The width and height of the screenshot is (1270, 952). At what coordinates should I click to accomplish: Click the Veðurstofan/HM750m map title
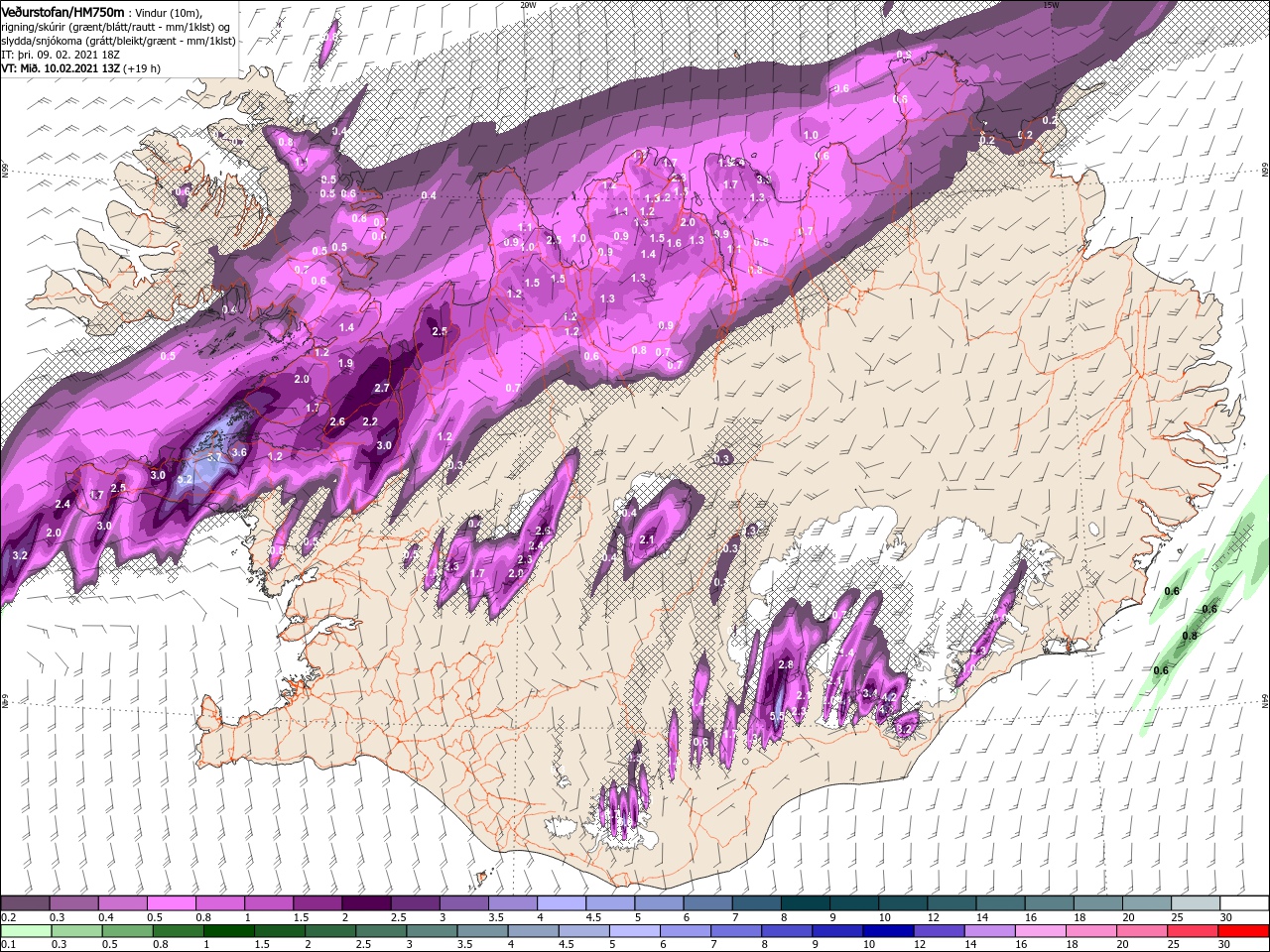pos(63,11)
